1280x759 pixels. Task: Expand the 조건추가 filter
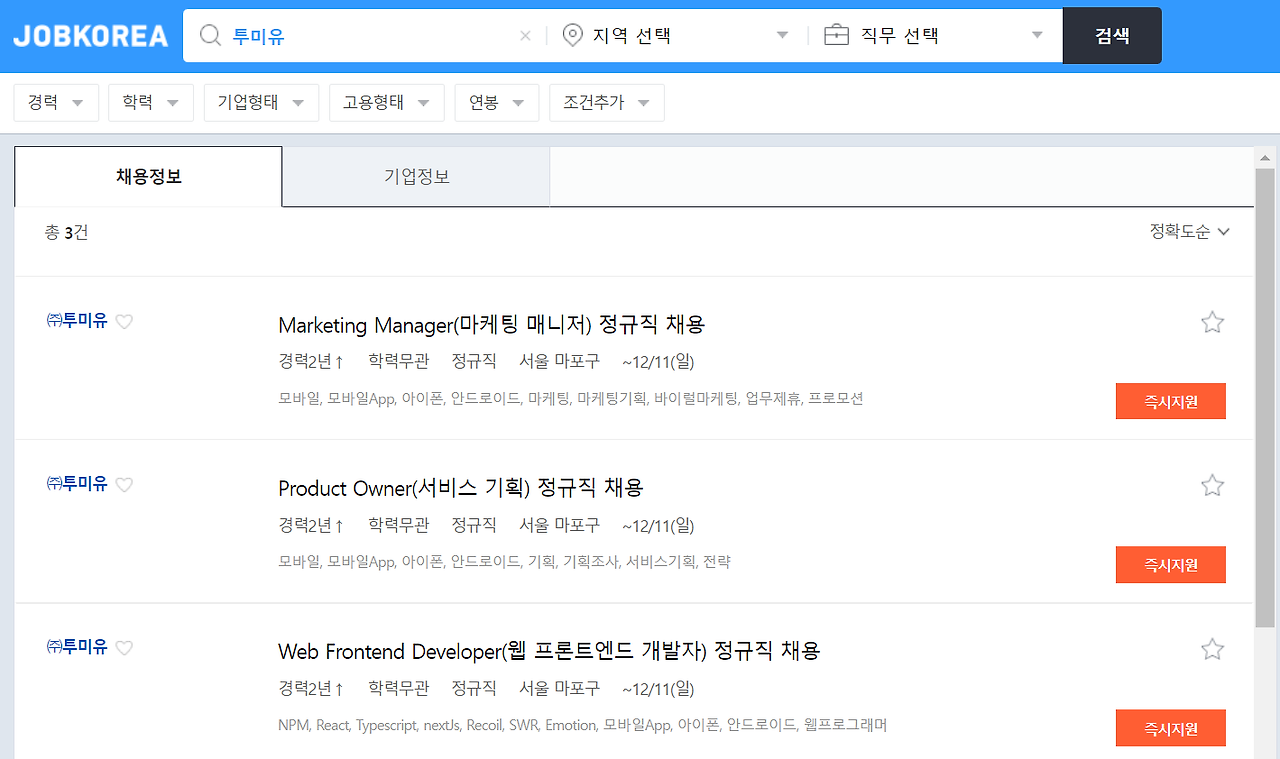pos(607,102)
